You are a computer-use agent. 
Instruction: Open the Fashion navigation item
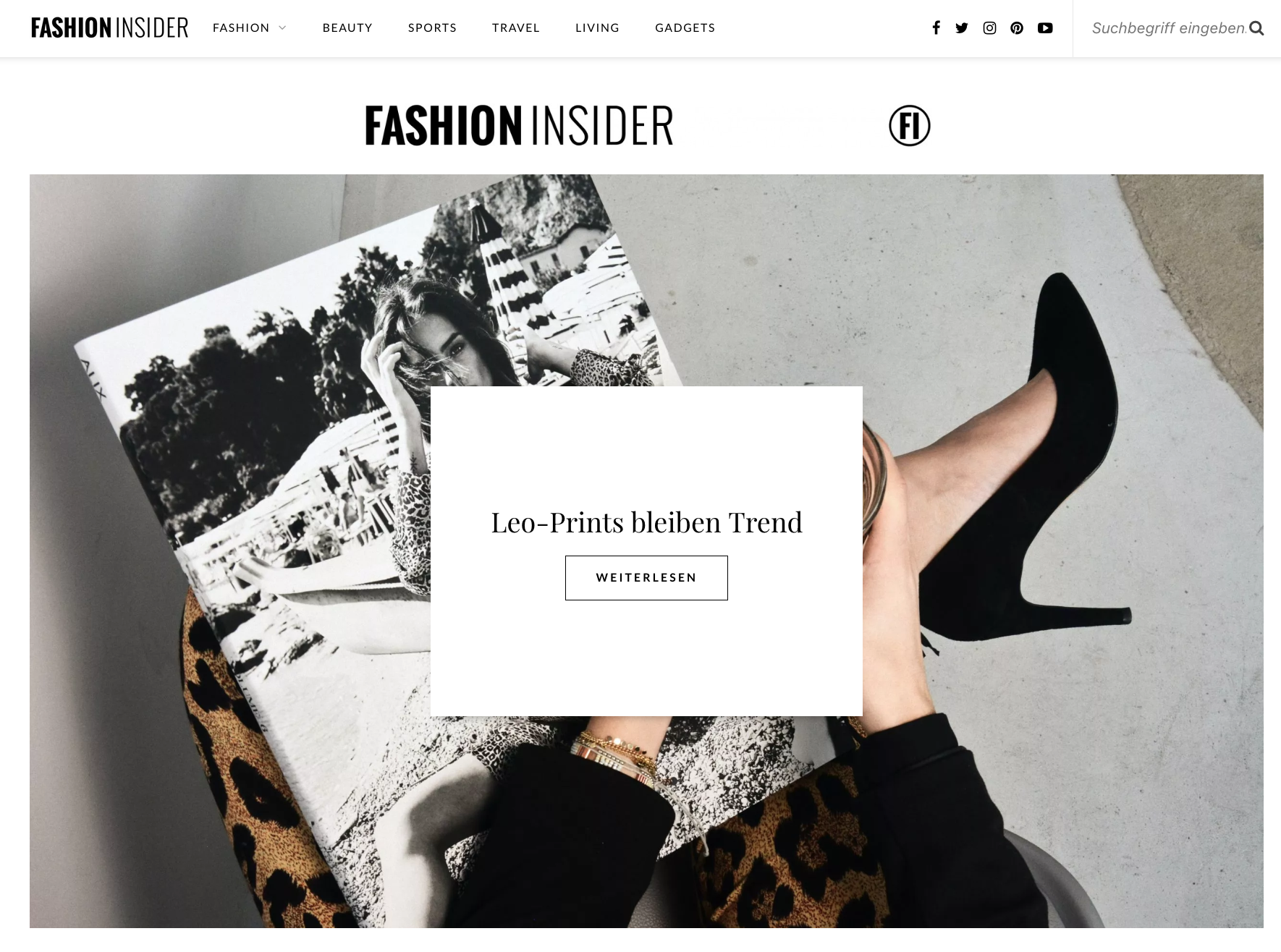241,27
